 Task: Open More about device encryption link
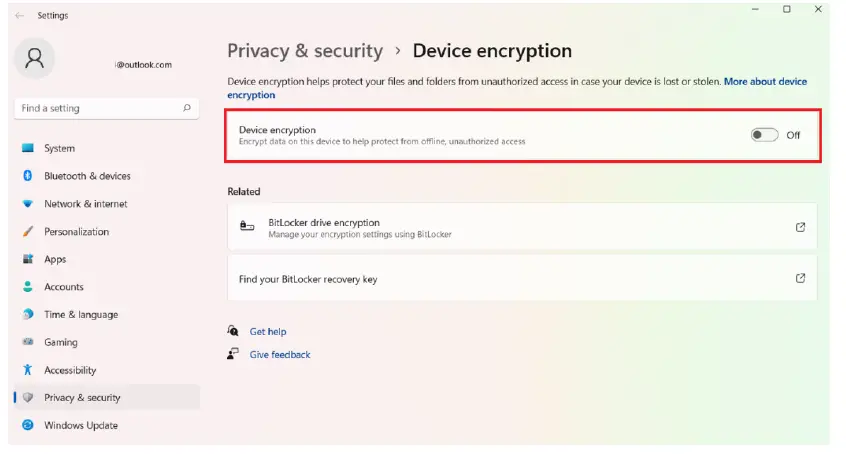pos(765,82)
